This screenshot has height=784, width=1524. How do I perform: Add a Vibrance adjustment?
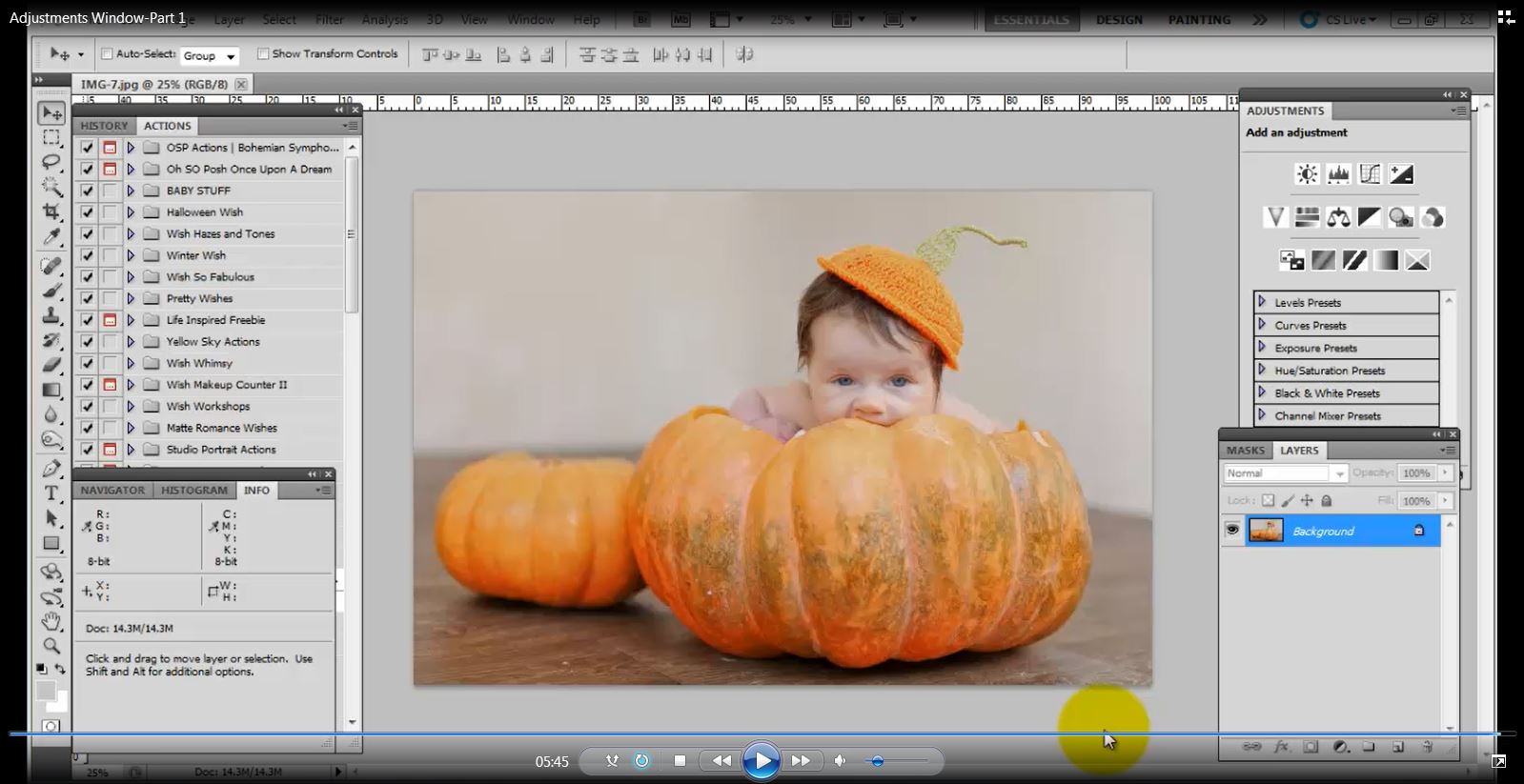[1275, 217]
